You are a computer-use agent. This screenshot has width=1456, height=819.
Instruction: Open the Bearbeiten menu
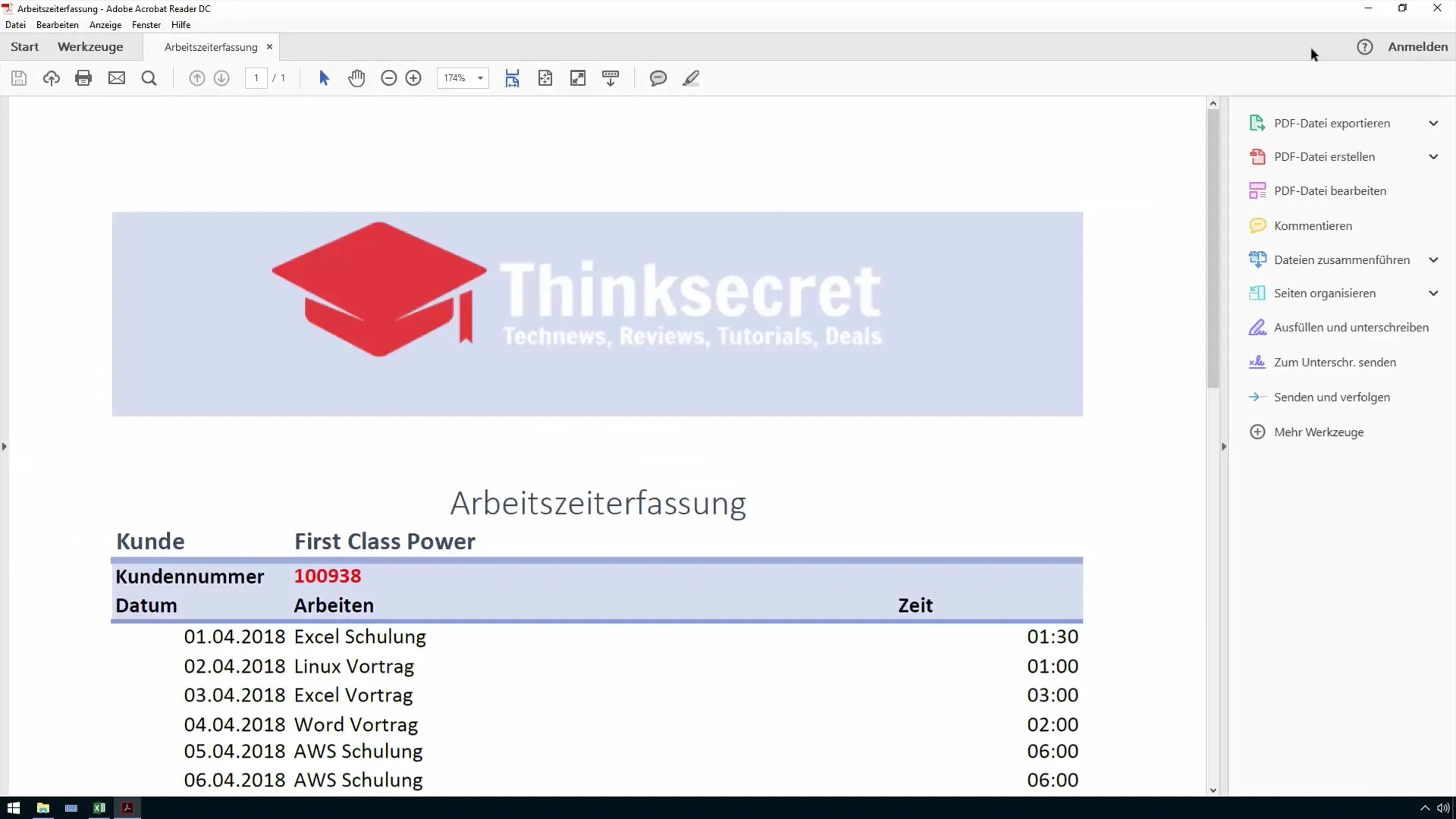coord(58,25)
